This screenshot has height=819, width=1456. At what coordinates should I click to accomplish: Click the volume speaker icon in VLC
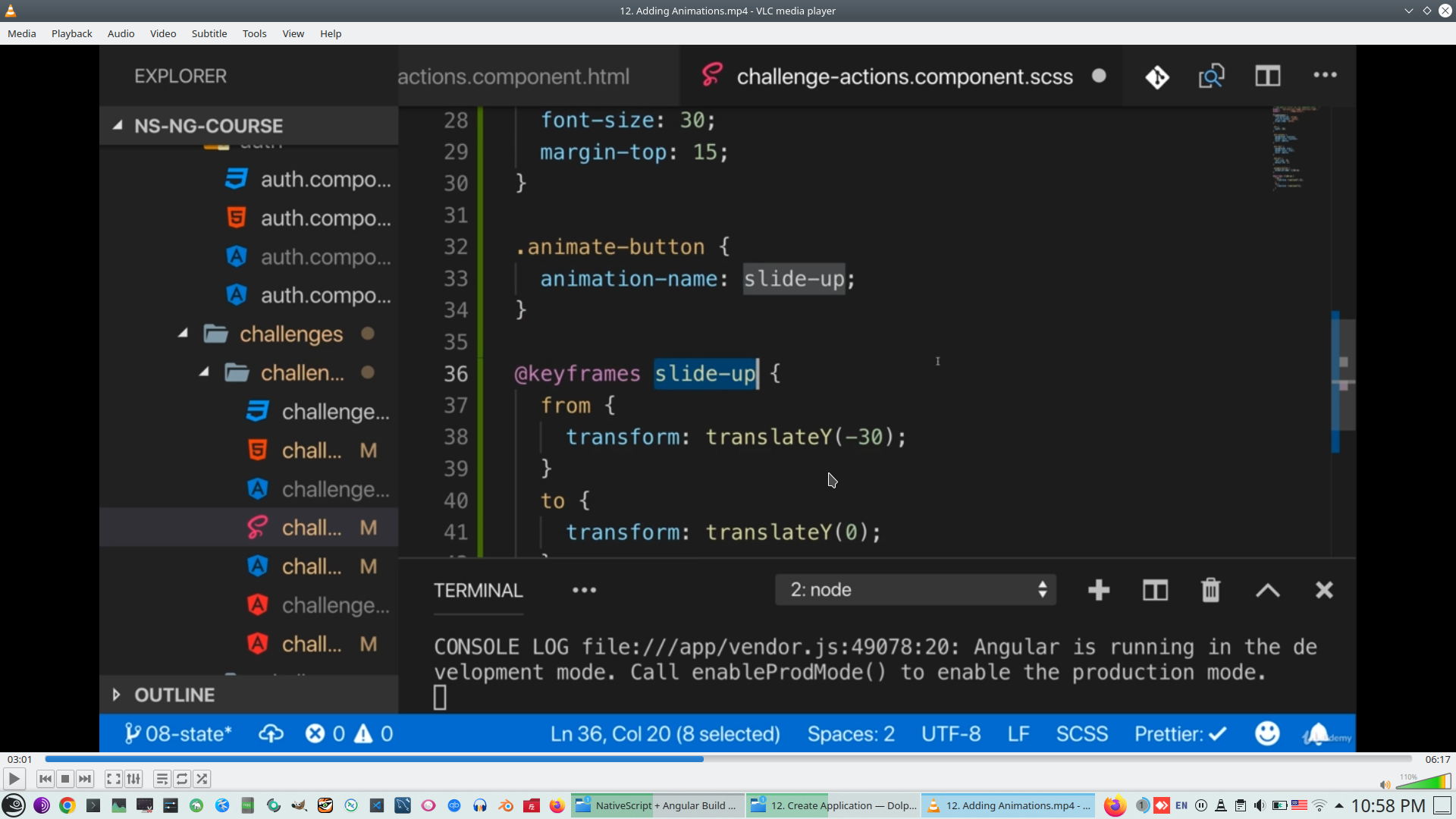pos(1385,785)
